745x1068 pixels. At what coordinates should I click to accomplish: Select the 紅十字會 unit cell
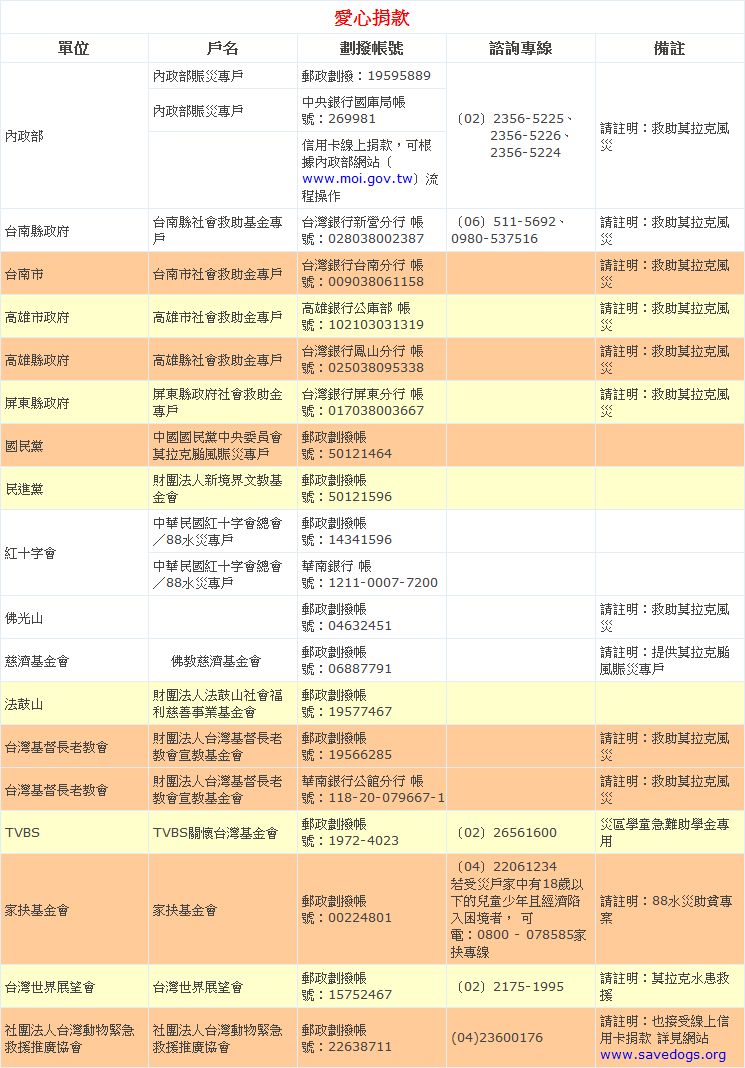pos(30,553)
